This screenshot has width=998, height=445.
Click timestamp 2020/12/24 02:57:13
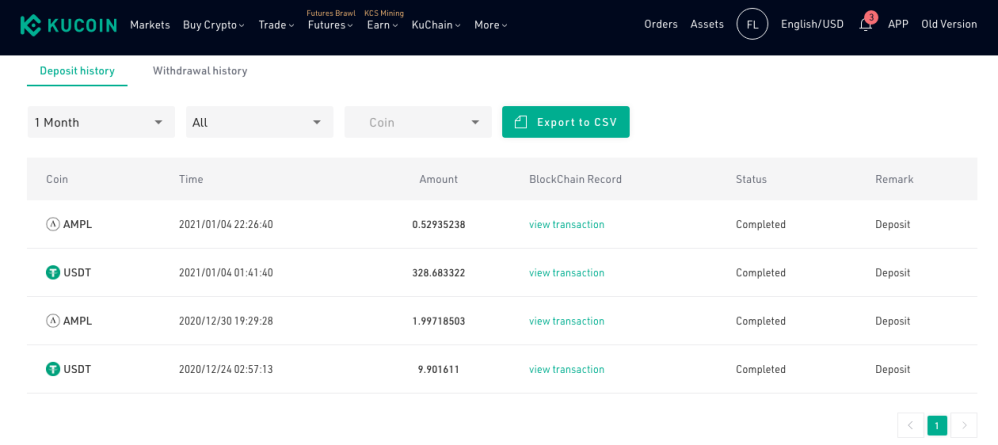click(x=226, y=369)
